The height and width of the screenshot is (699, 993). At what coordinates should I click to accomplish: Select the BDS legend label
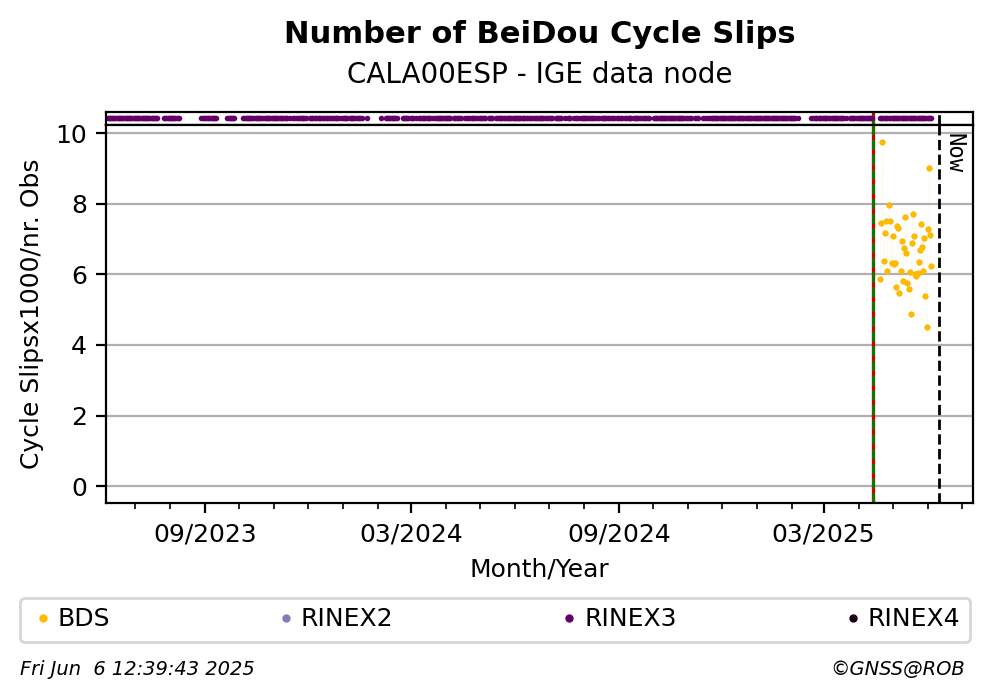(84, 618)
